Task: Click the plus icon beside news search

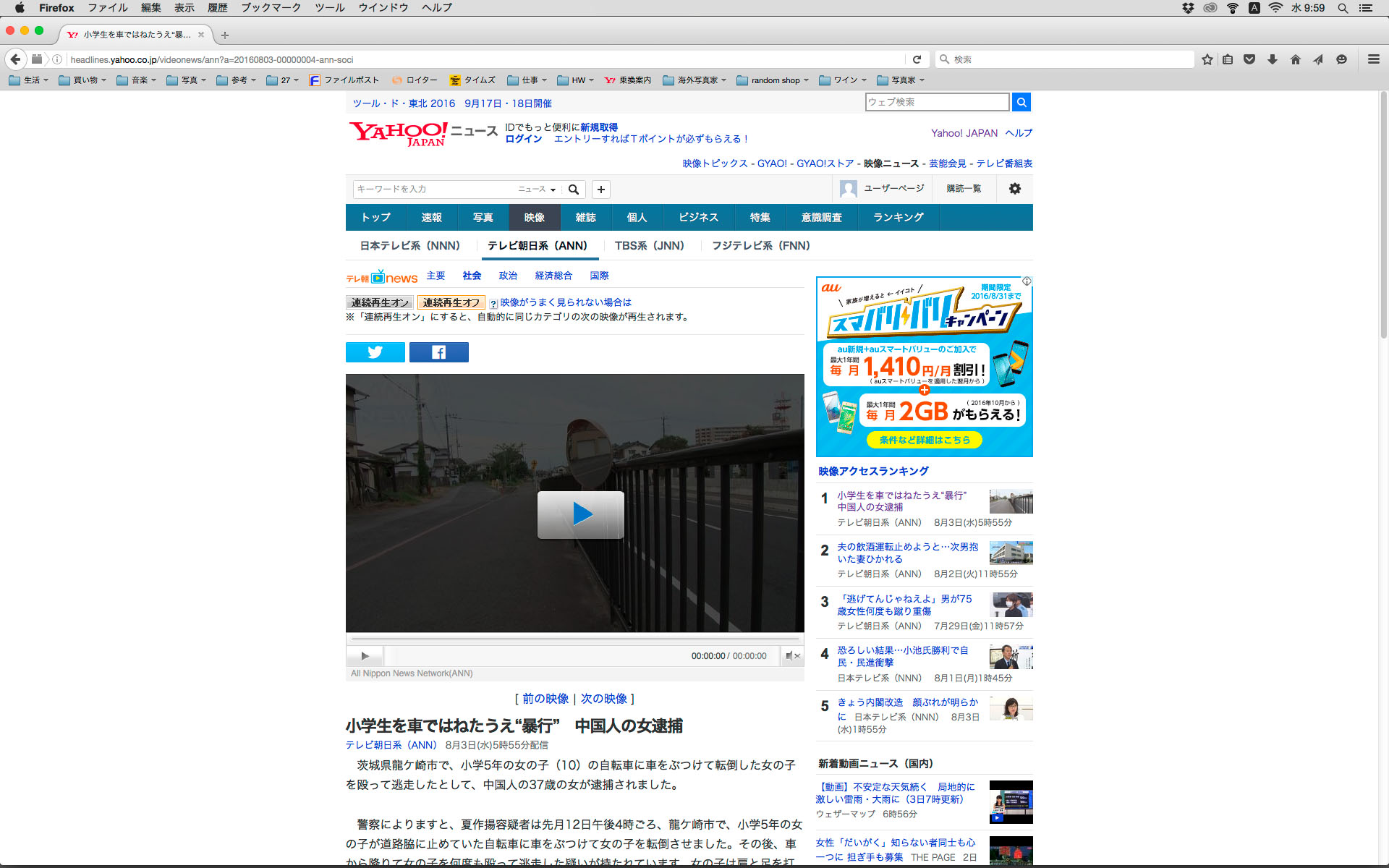Action: (x=600, y=190)
